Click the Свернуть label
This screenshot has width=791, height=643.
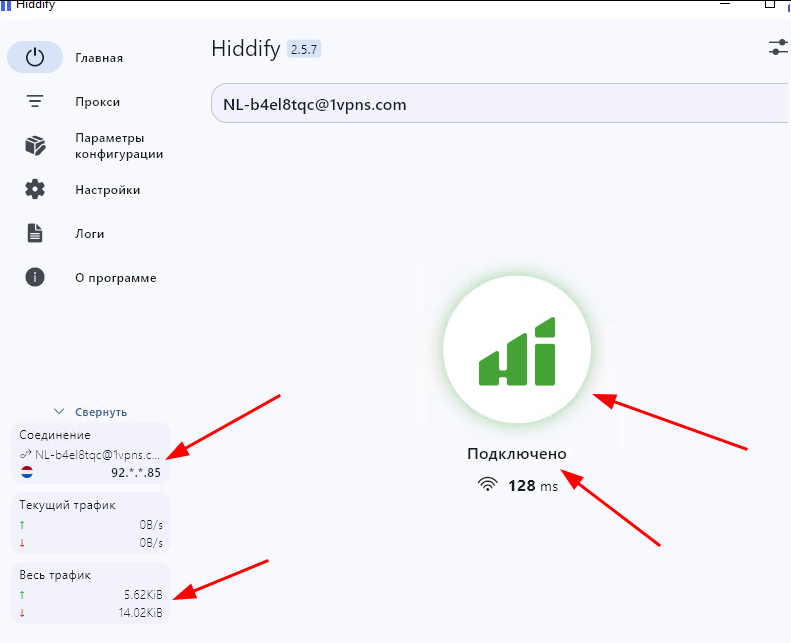[x=100, y=412]
